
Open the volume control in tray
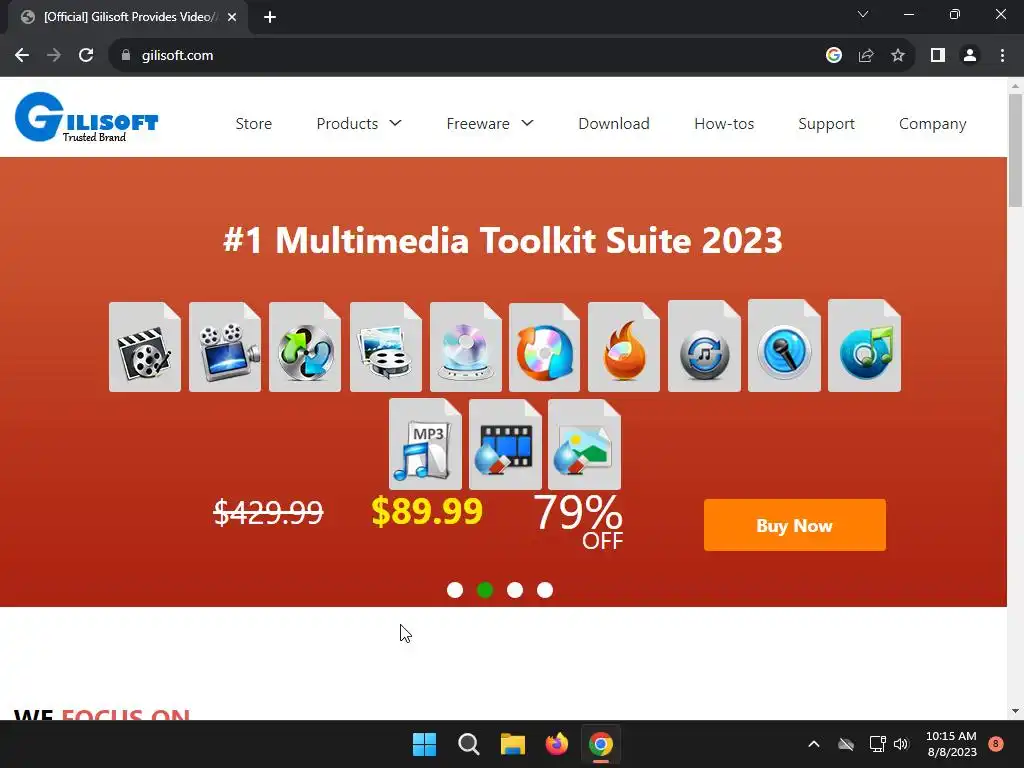[x=901, y=744]
